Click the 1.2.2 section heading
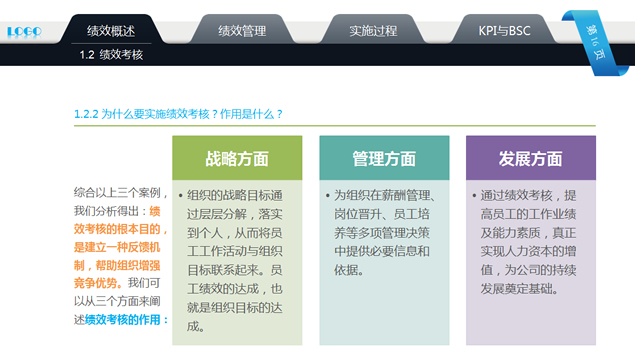Viewport: 635px width, 360px height. coord(178,114)
